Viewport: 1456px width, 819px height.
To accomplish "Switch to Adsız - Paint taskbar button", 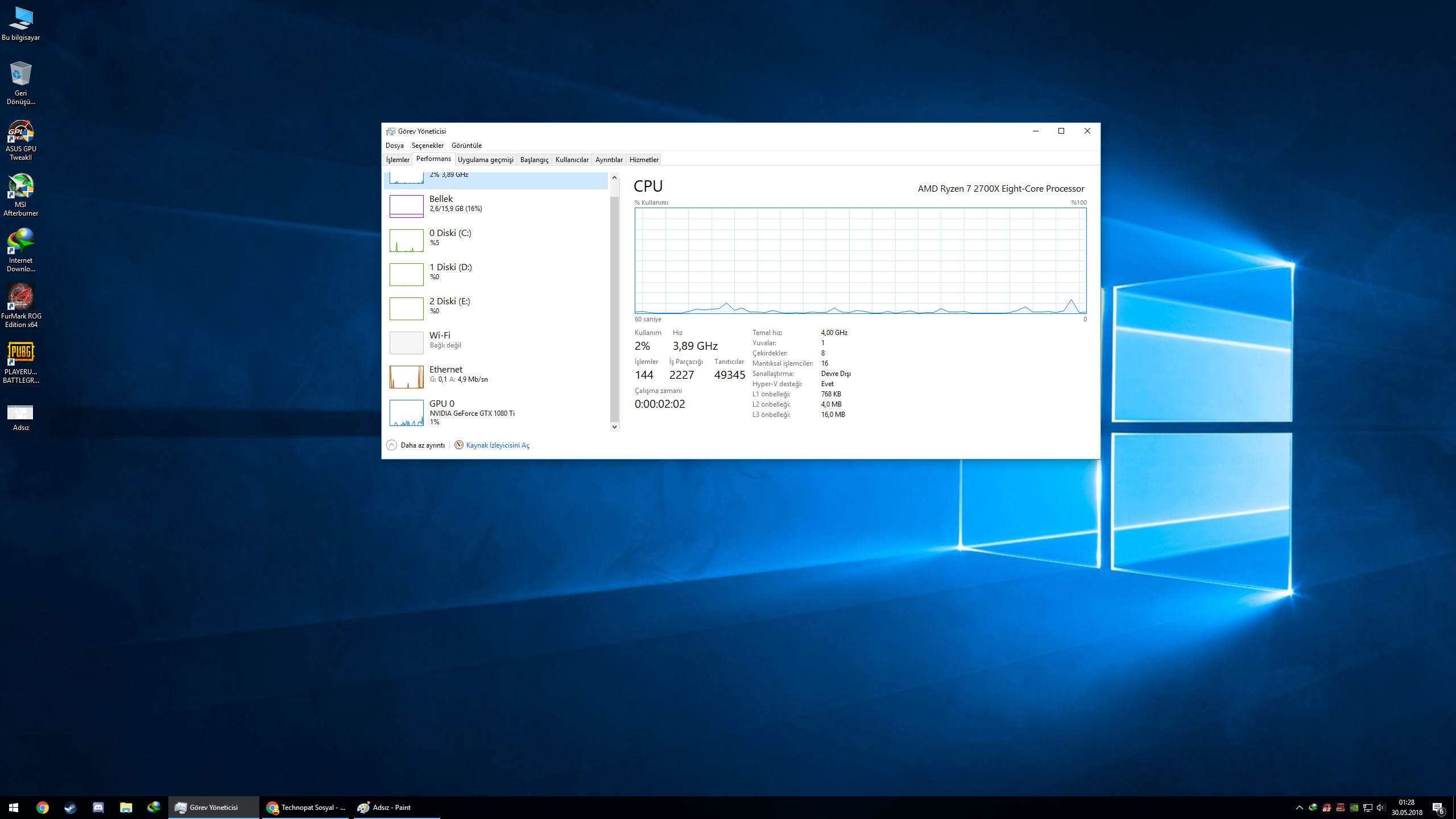I will click(x=396, y=807).
